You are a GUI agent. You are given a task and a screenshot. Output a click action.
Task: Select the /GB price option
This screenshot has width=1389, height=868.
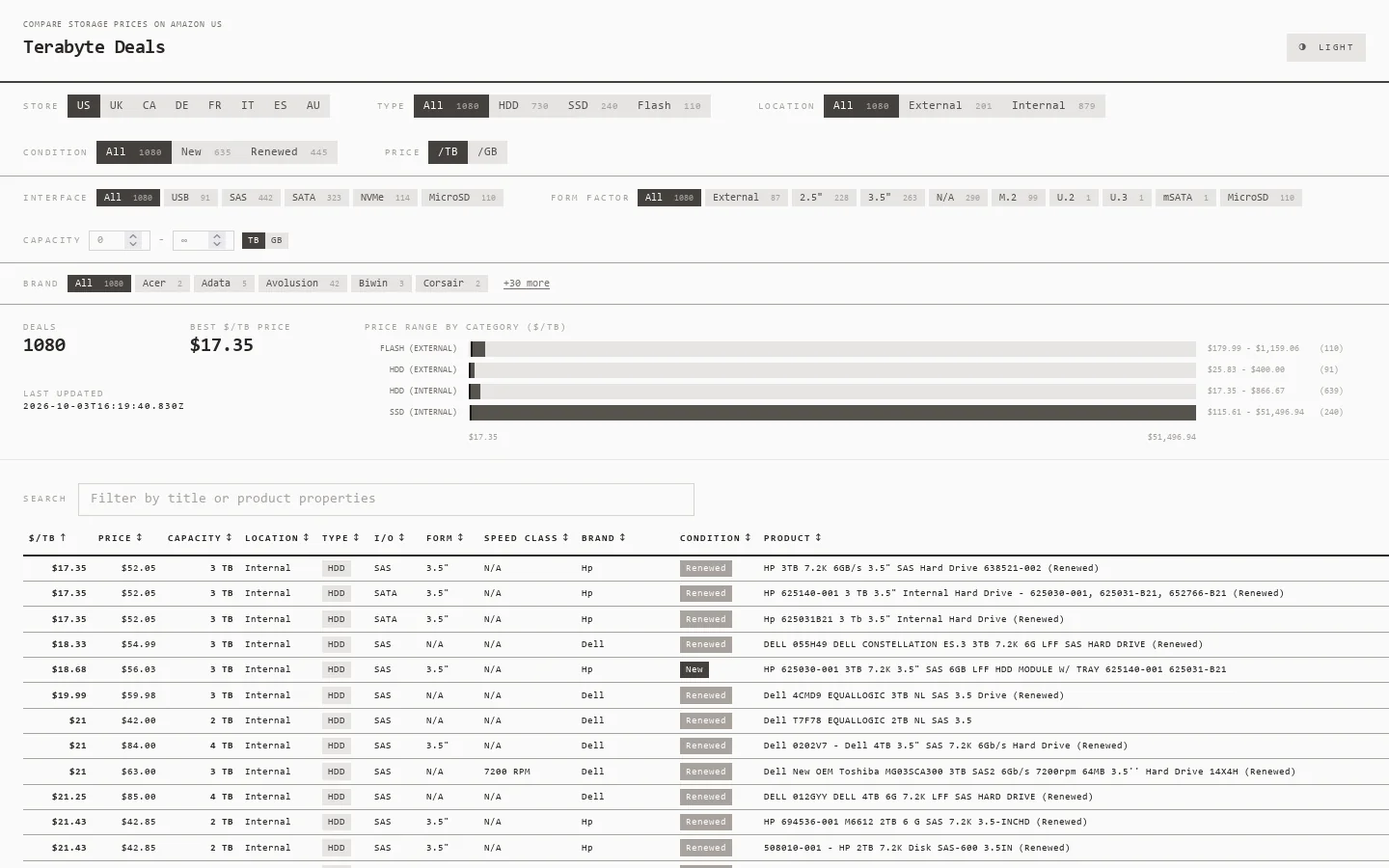[x=488, y=152]
